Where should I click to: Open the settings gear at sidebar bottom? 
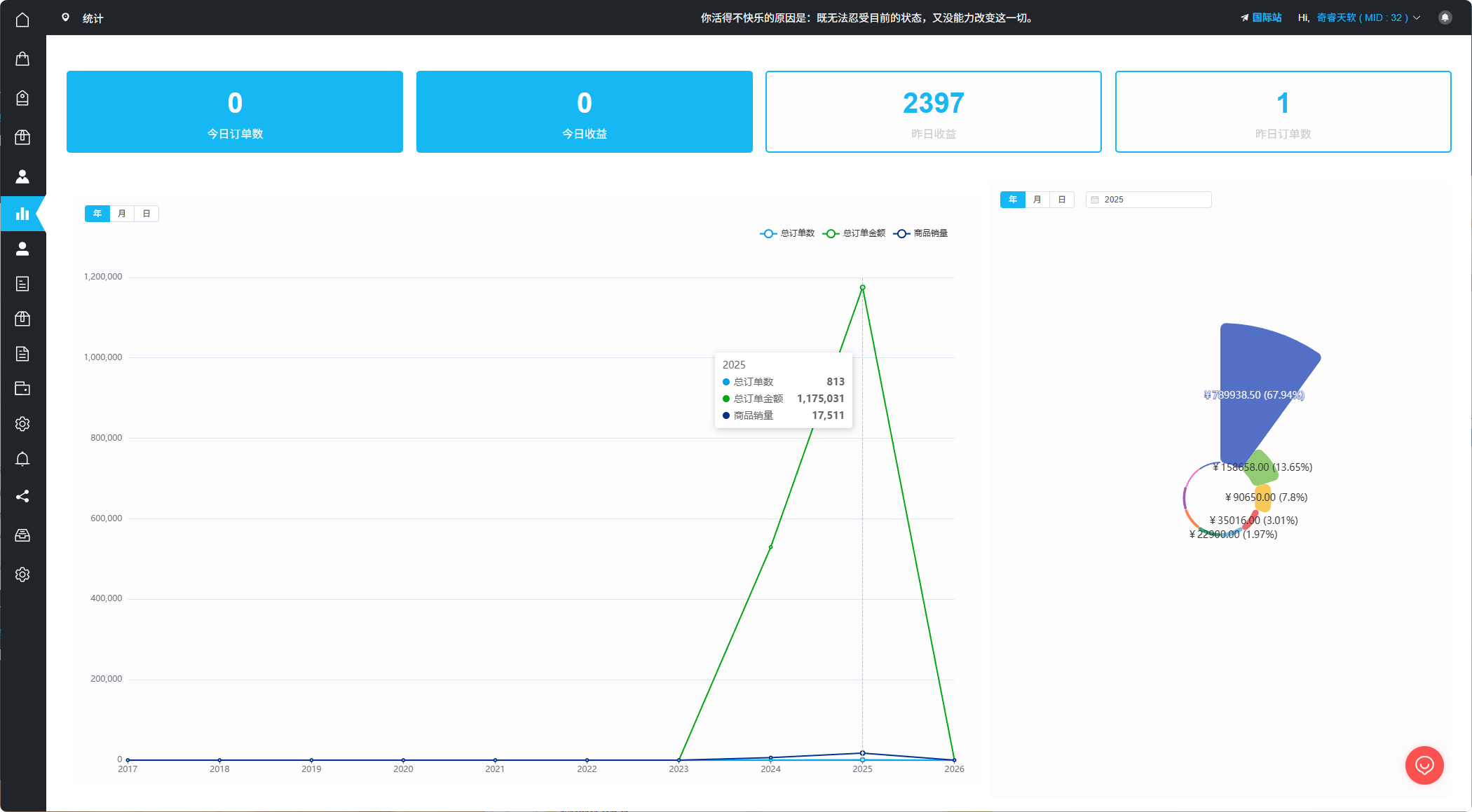point(22,574)
